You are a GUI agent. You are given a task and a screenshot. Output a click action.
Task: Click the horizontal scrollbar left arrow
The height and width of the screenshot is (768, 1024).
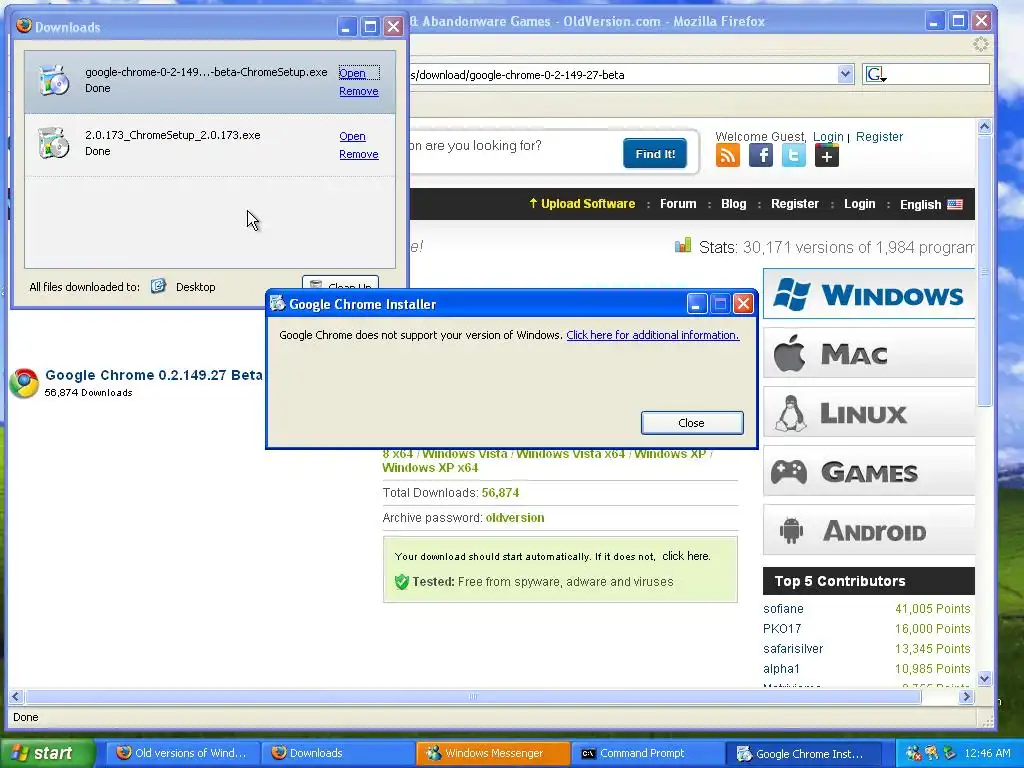(x=16, y=697)
